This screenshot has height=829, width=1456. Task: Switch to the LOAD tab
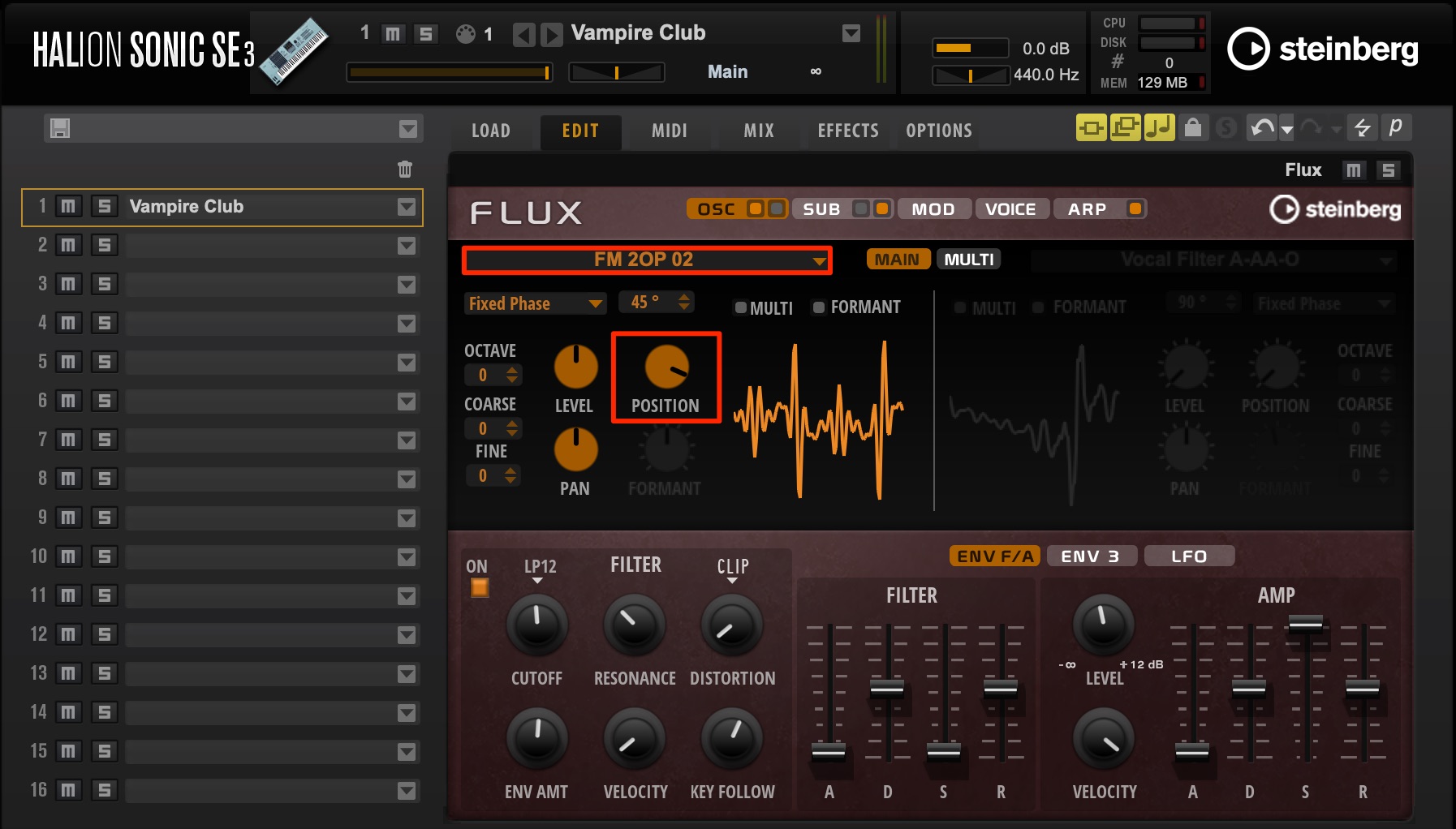(491, 131)
